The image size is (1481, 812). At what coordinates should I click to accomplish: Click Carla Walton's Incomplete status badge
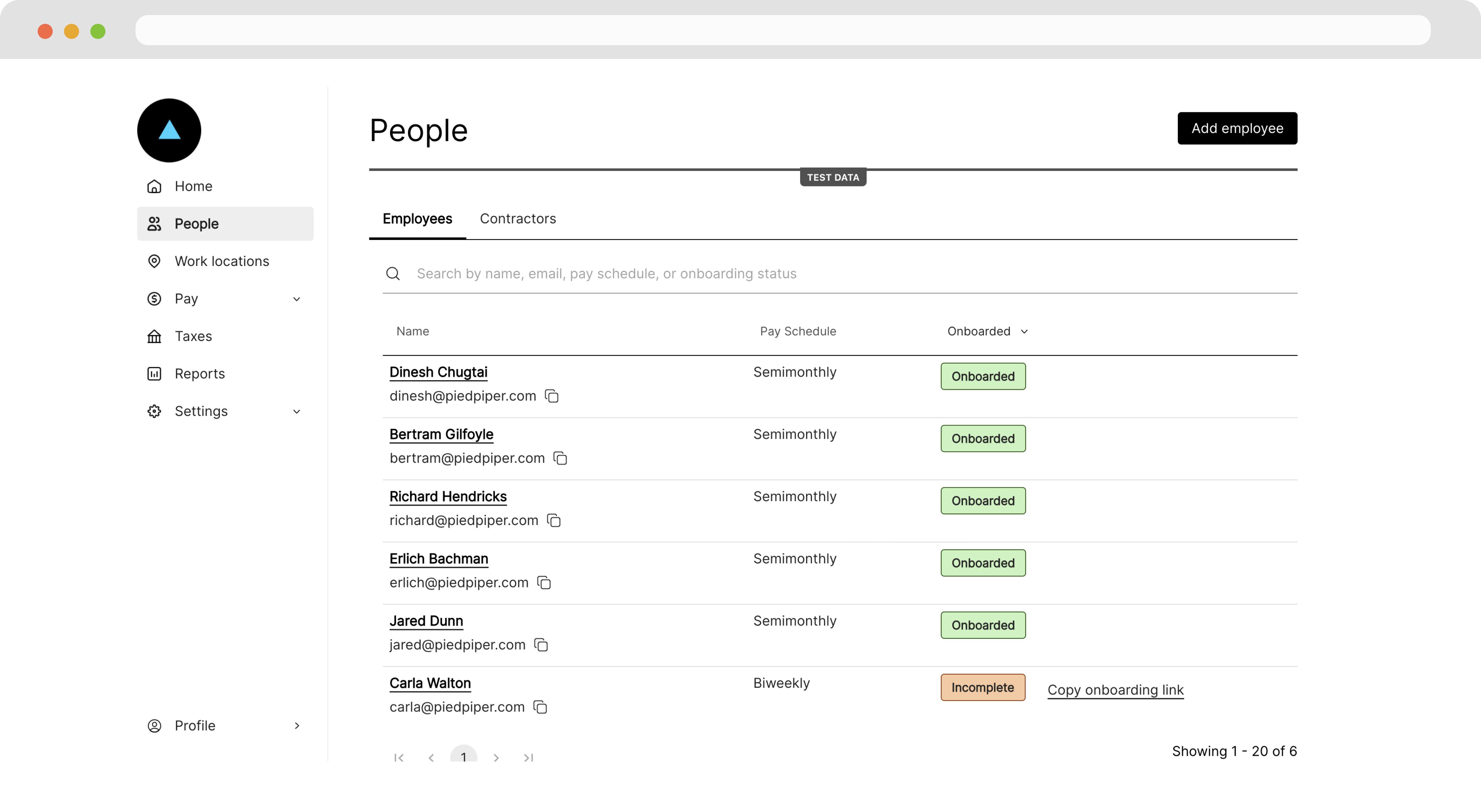click(982, 687)
